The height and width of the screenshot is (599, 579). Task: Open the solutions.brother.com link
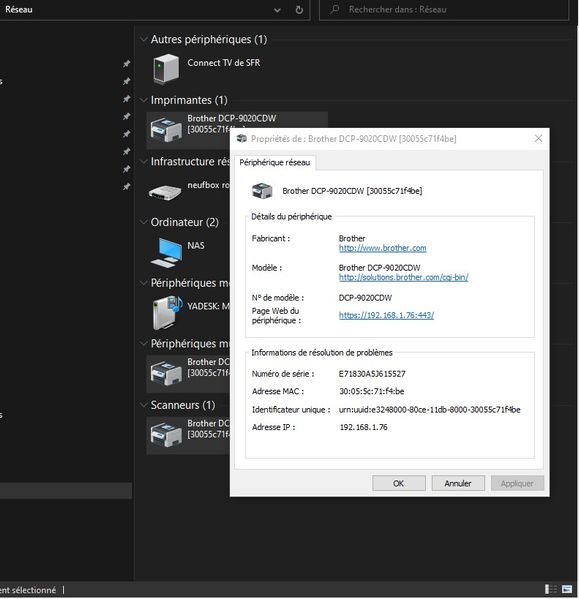[403, 277]
